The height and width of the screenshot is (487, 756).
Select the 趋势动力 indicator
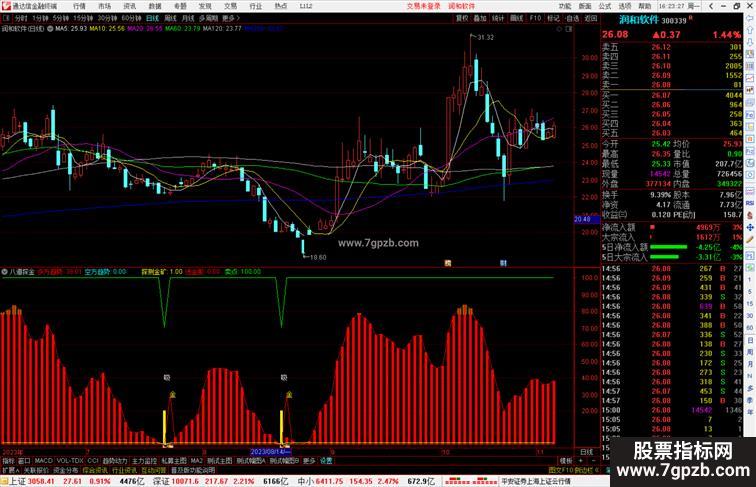[x=115, y=461]
